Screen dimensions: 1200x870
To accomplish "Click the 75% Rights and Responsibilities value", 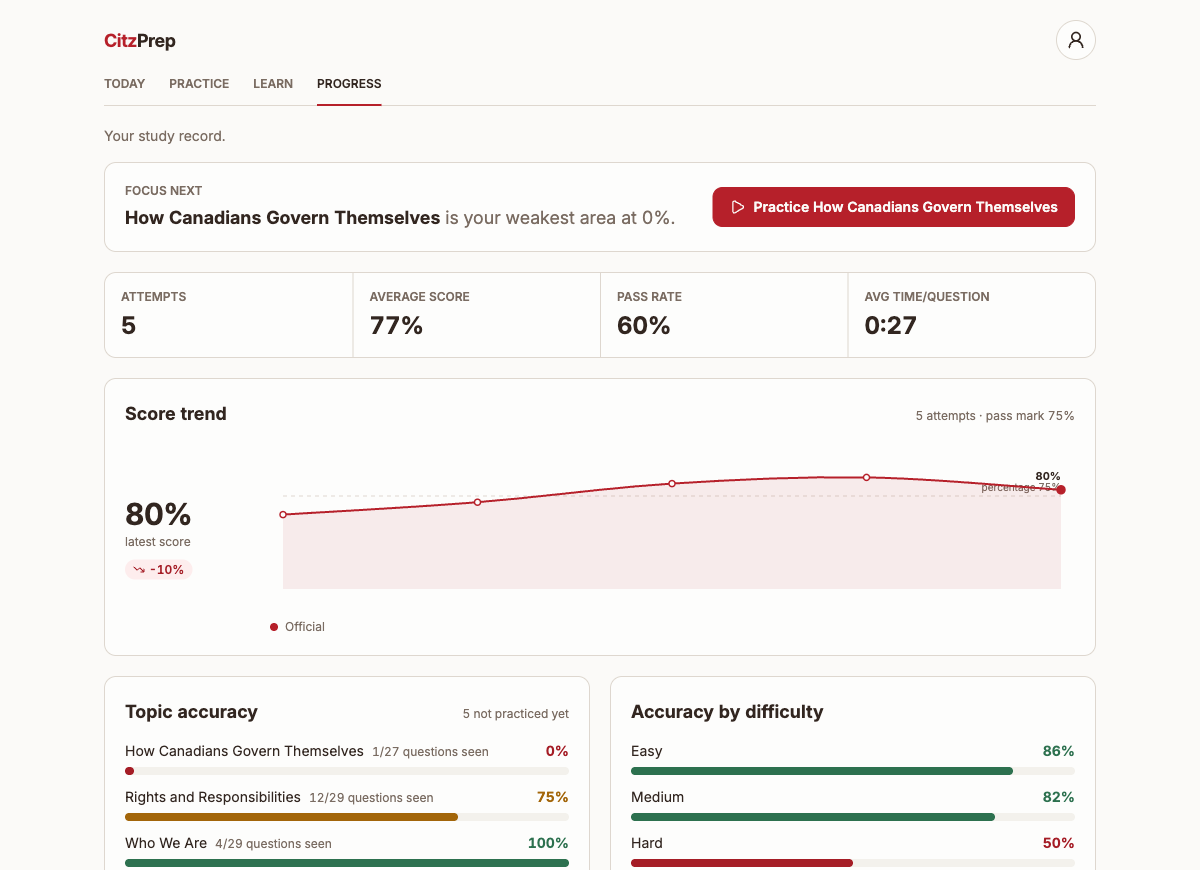I will point(553,797).
